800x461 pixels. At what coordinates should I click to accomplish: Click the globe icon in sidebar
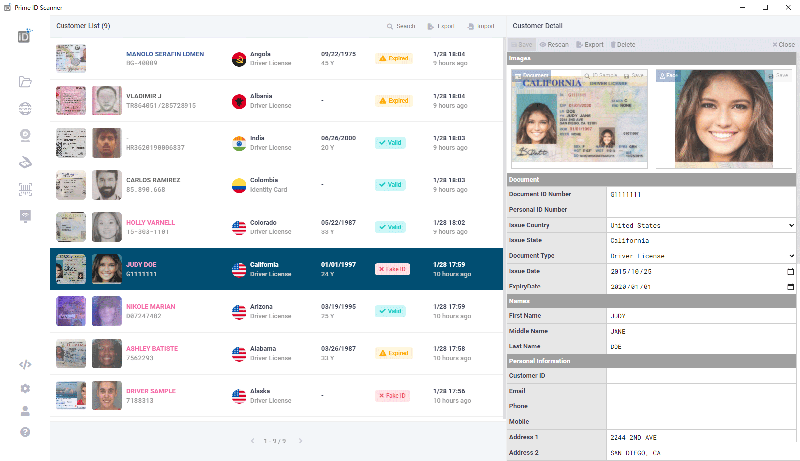click(25, 109)
